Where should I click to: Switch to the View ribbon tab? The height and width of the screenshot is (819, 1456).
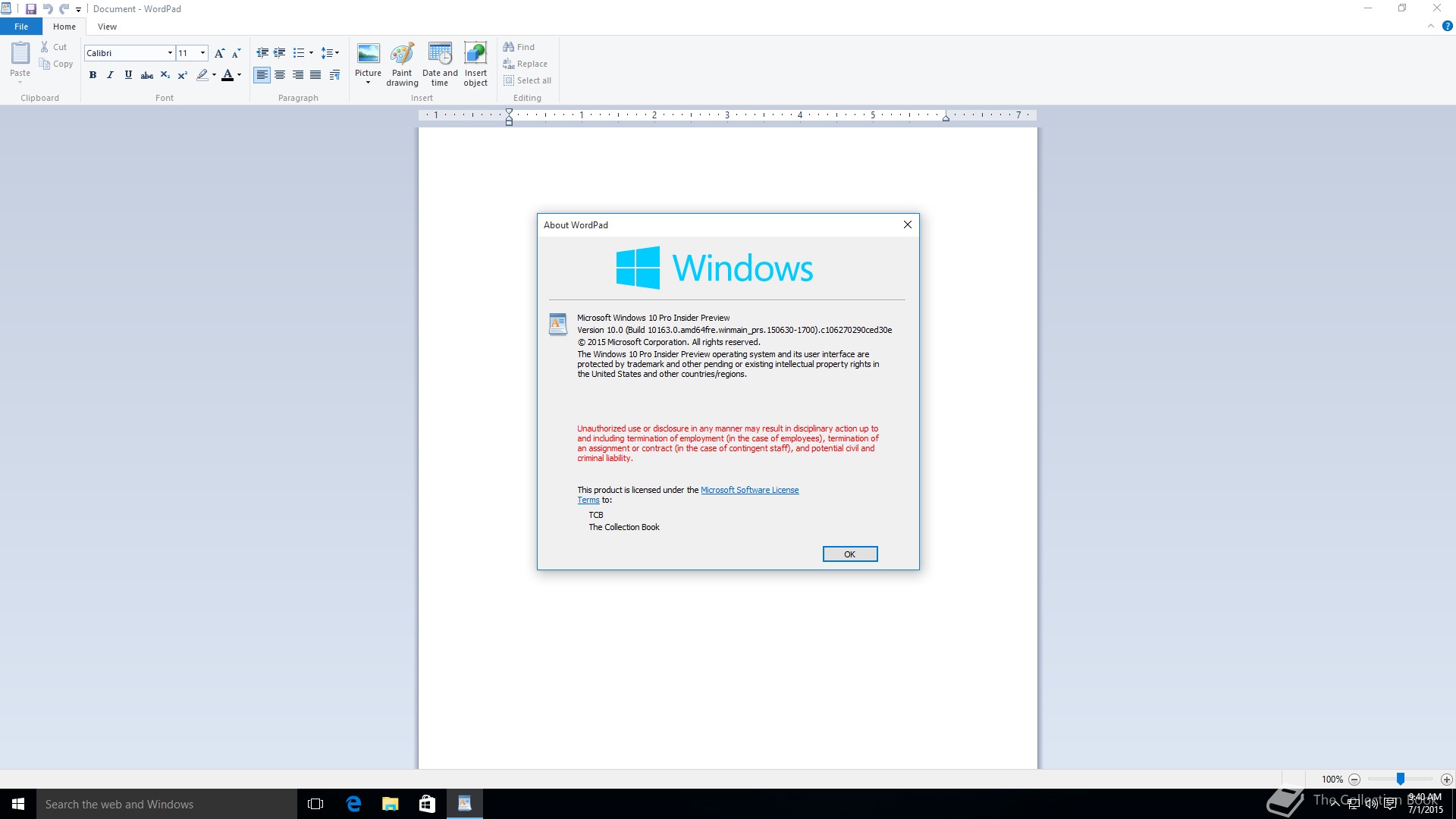(x=108, y=27)
